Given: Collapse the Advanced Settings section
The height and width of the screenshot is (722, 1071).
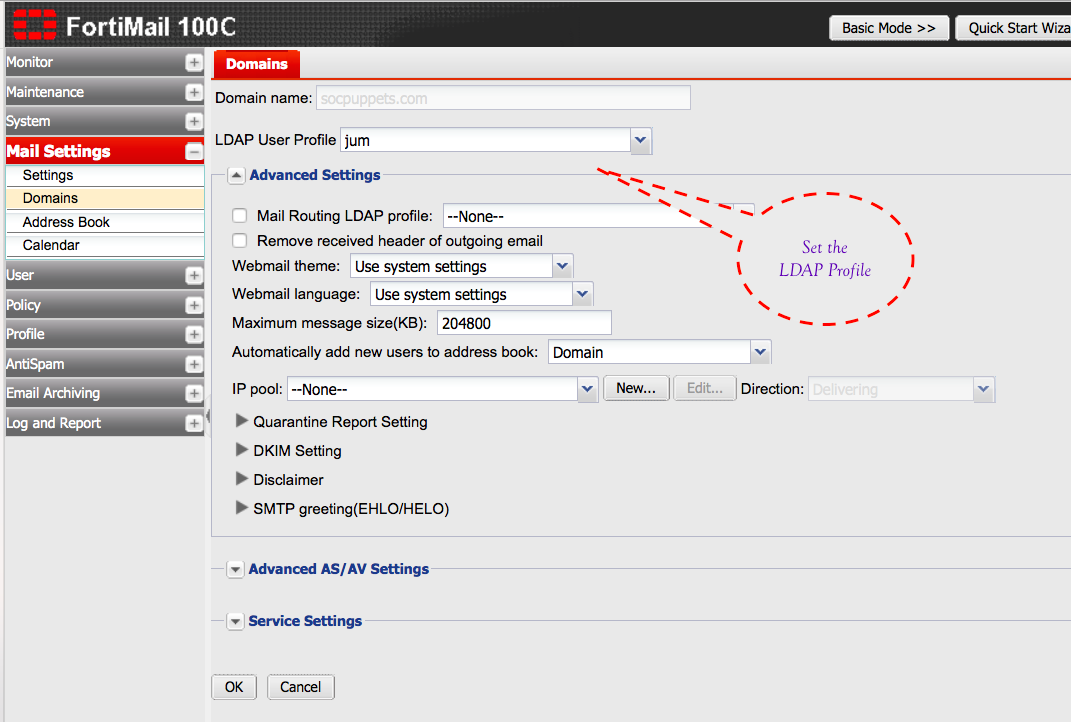Looking at the screenshot, I should click(x=236, y=176).
